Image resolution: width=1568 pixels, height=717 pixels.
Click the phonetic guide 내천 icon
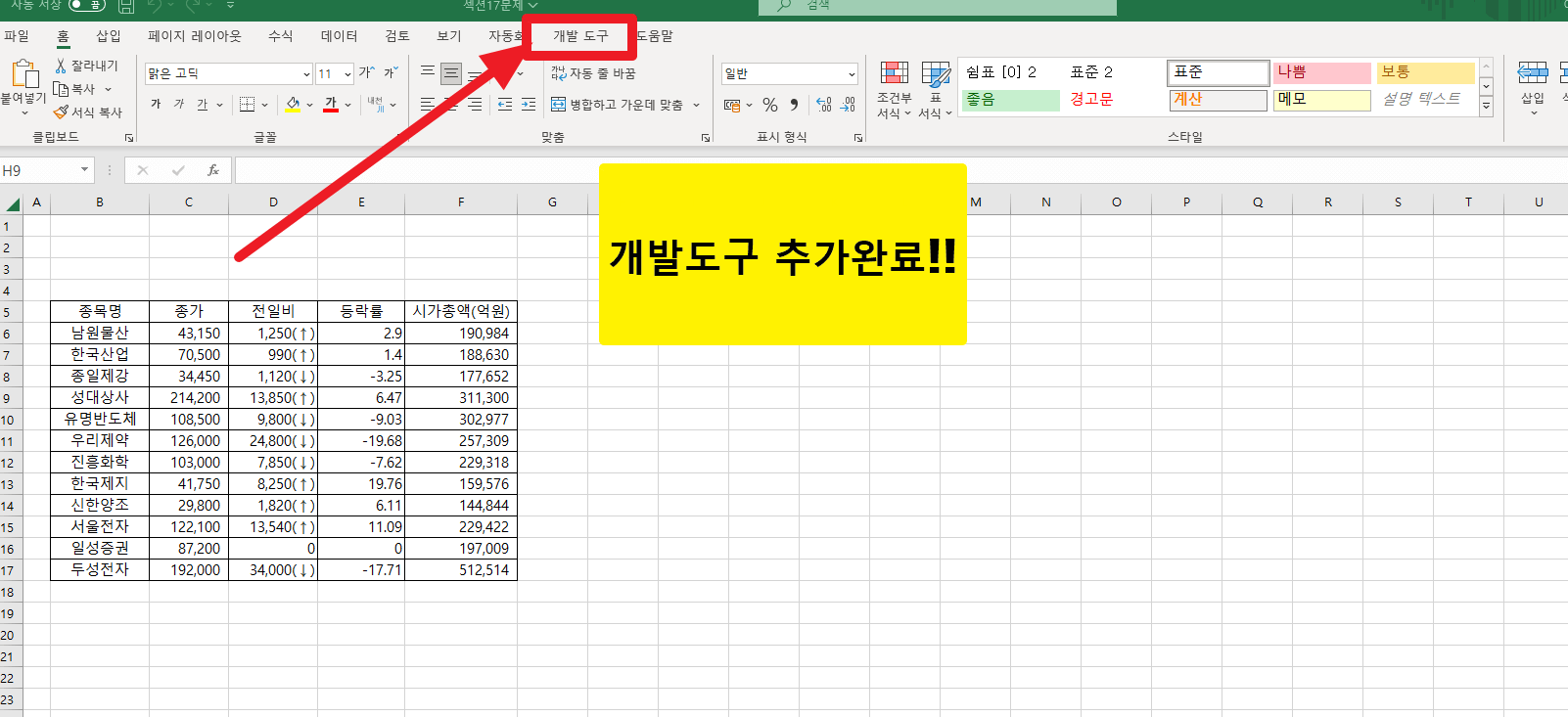tap(375, 105)
